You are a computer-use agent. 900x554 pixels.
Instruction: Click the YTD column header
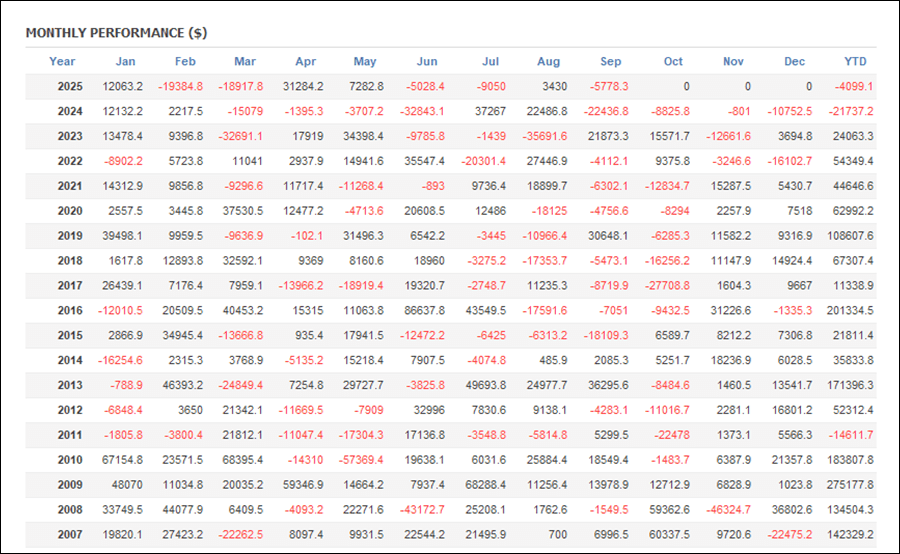(855, 61)
